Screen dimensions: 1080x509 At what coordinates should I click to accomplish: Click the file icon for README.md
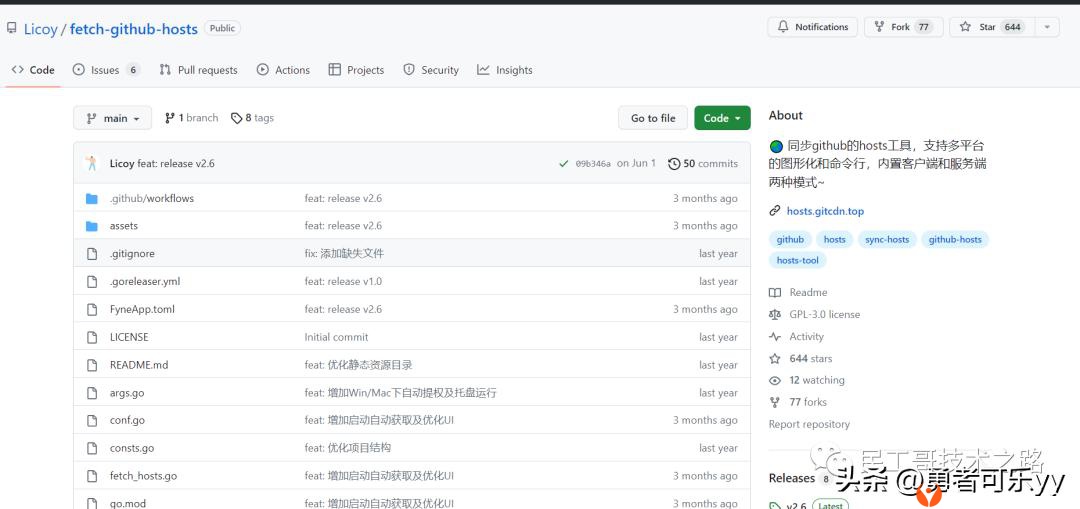tap(92, 365)
